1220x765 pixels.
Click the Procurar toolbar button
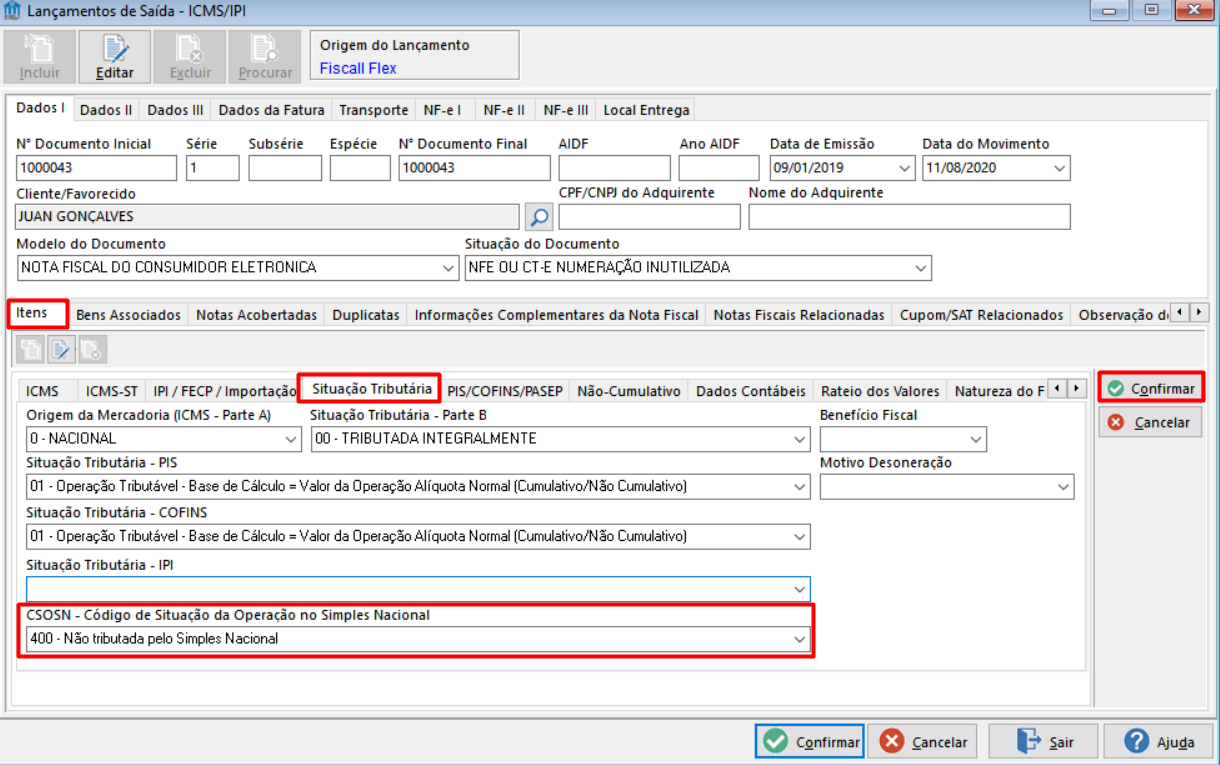pos(265,57)
